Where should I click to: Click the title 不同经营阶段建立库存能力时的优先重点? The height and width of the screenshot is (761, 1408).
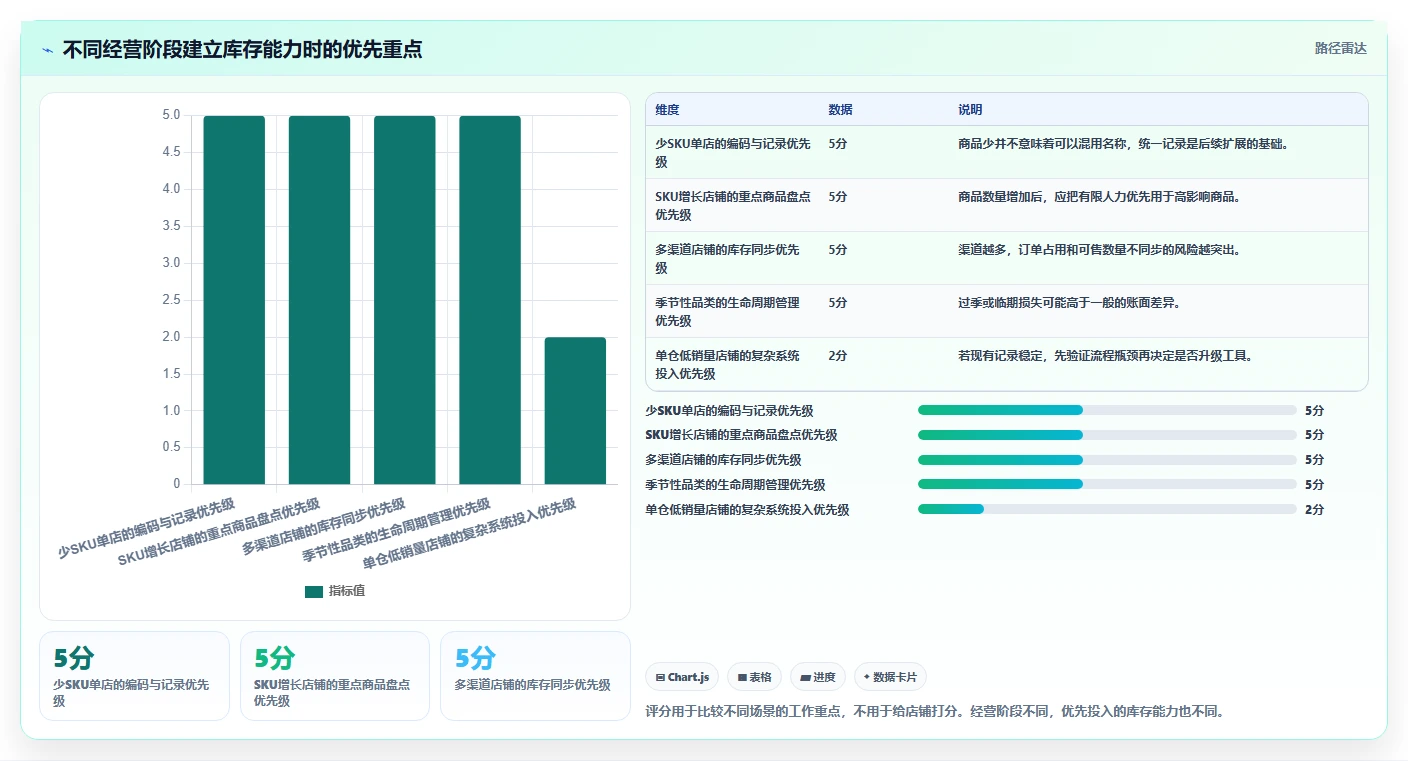[242, 49]
